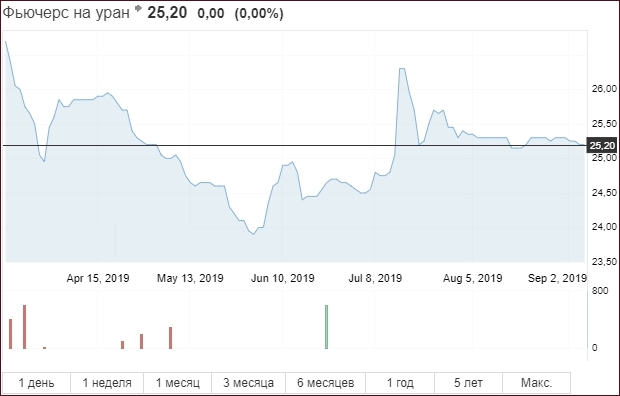
Task: Click the Sep 2, 2019 date label
Action: 557,278
